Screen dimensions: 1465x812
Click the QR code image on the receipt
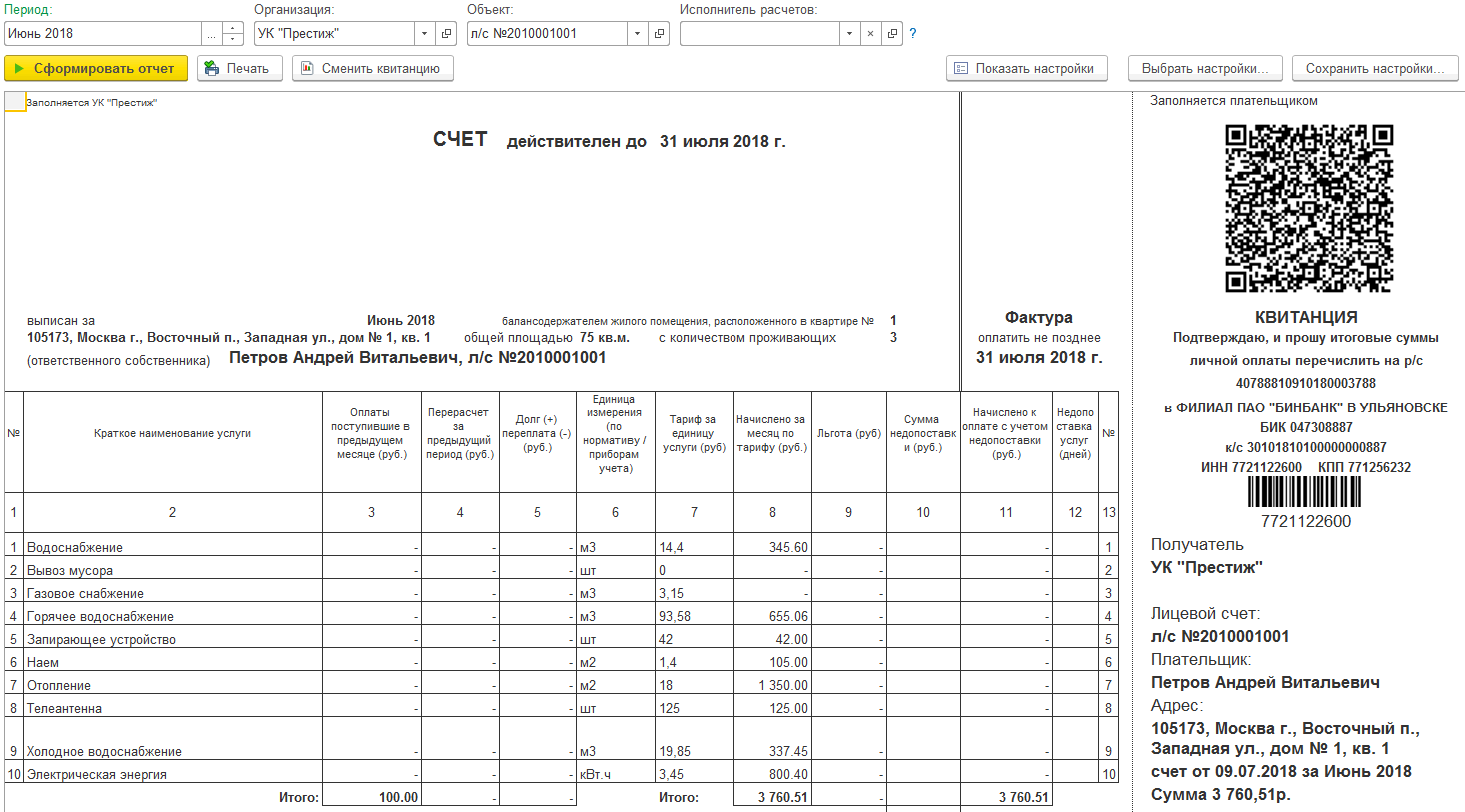[x=1309, y=208]
